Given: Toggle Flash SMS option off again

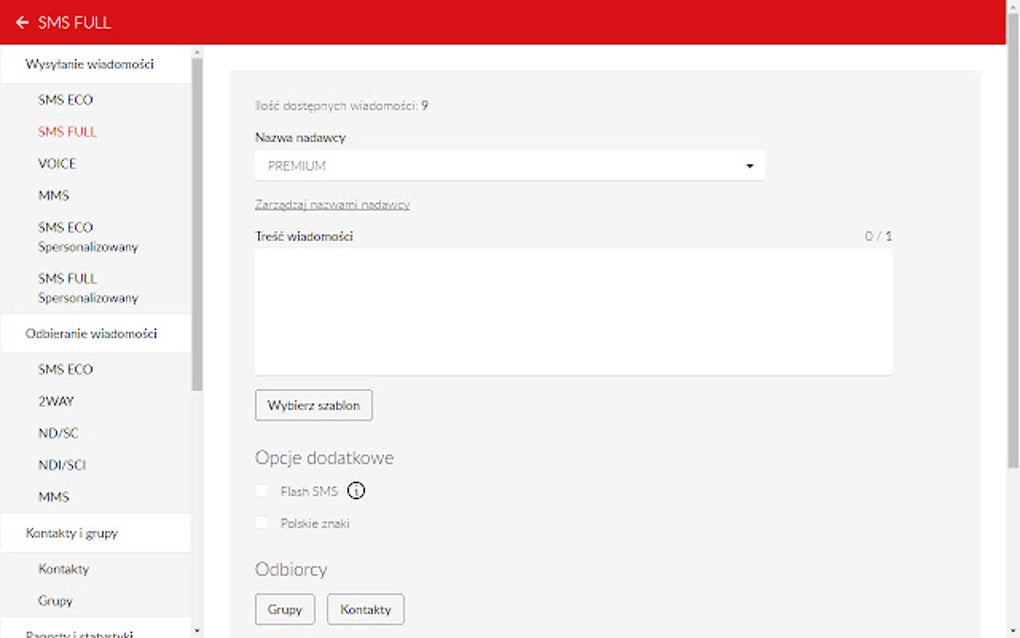Looking at the screenshot, I should click(262, 491).
